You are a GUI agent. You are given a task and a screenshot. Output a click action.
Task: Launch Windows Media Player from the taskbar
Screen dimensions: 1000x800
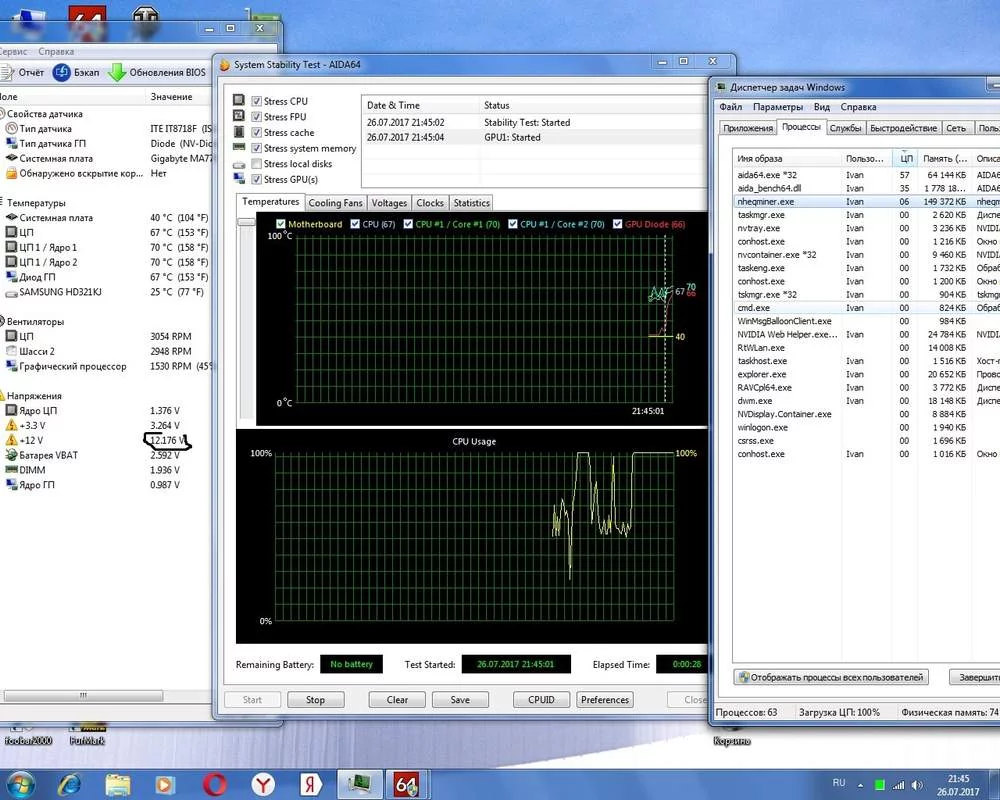(166, 782)
